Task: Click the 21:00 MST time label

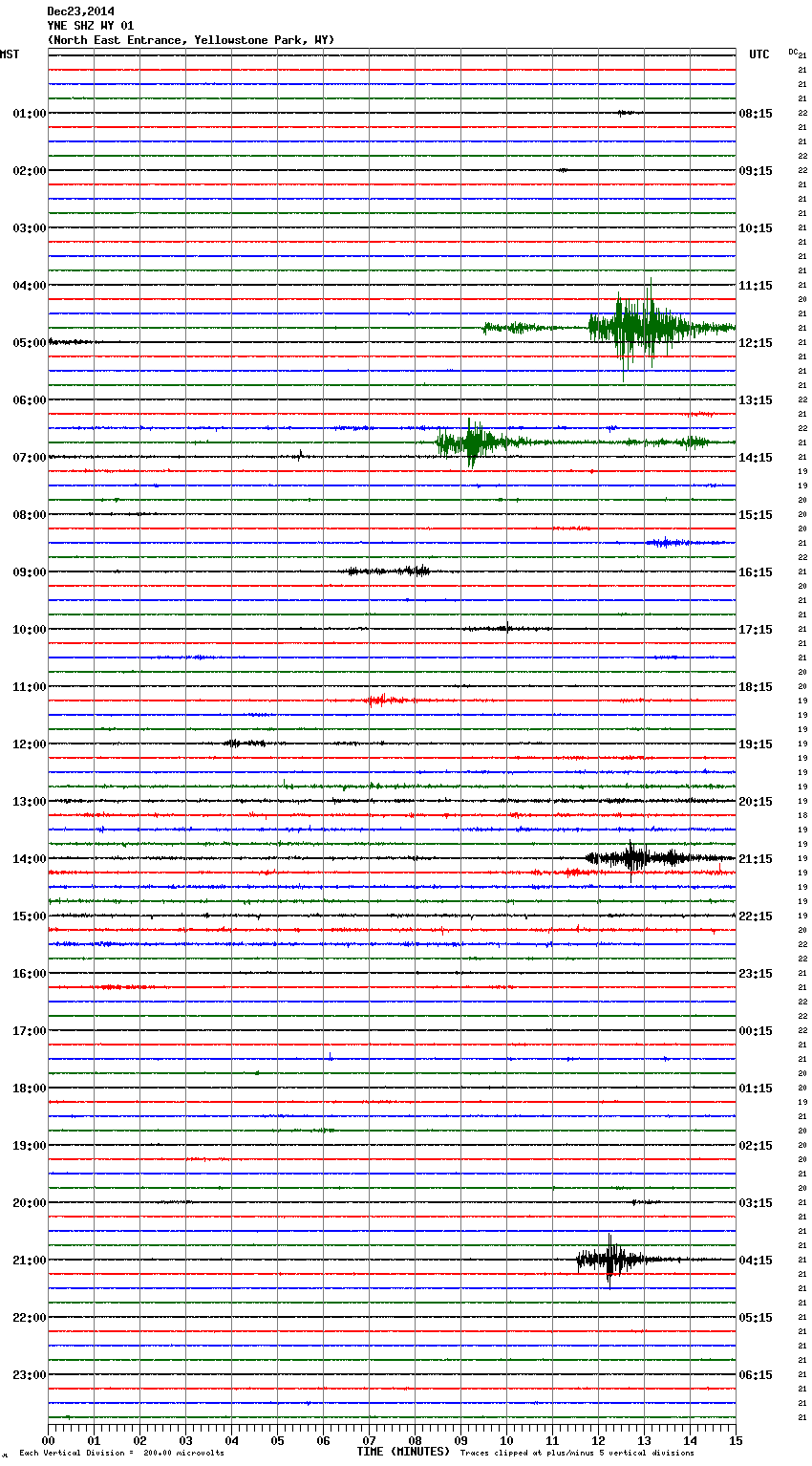Action: coord(29,1261)
